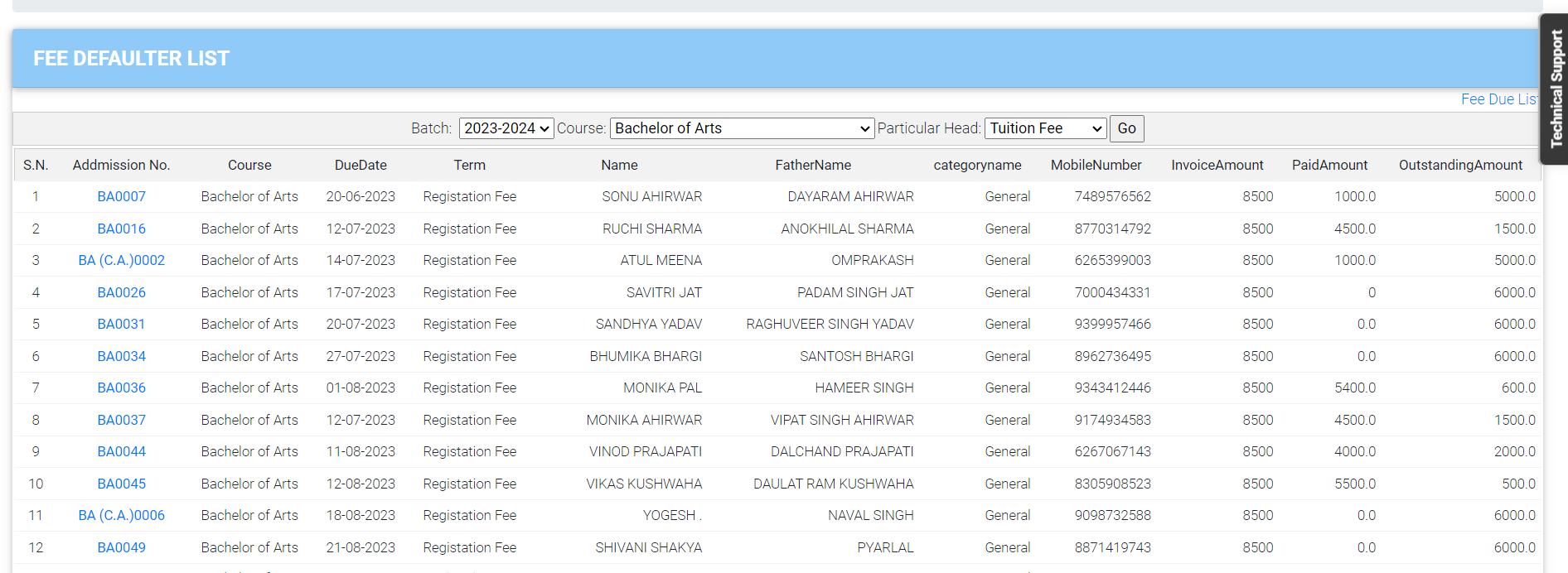Viewport: 1568px width, 573px height.
Task: Open admission number BA0016
Action: [121, 229]
